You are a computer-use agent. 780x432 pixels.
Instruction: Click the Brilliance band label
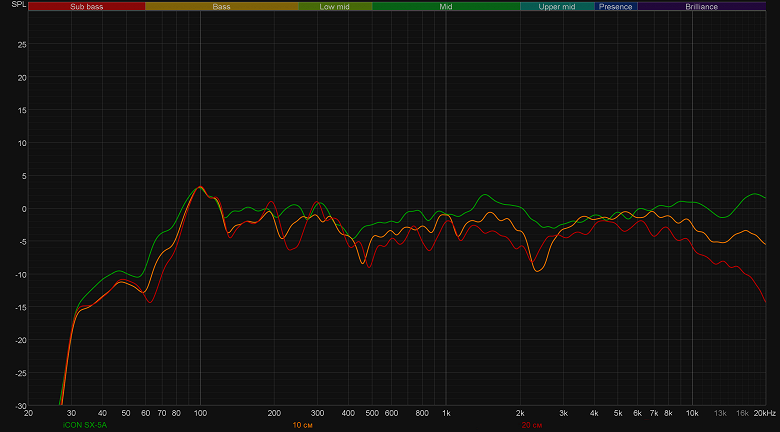coord(701,6)
